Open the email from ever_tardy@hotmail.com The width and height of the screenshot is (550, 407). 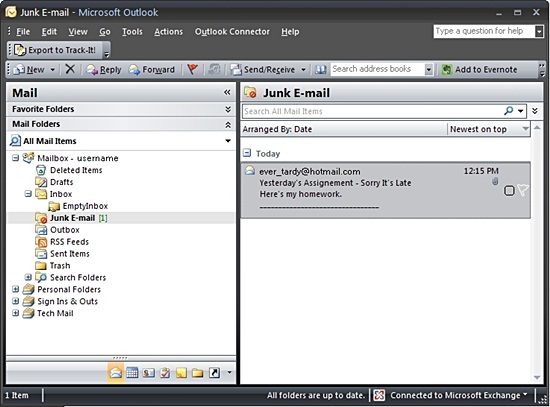pyautogui.click(x=385, y=190)
